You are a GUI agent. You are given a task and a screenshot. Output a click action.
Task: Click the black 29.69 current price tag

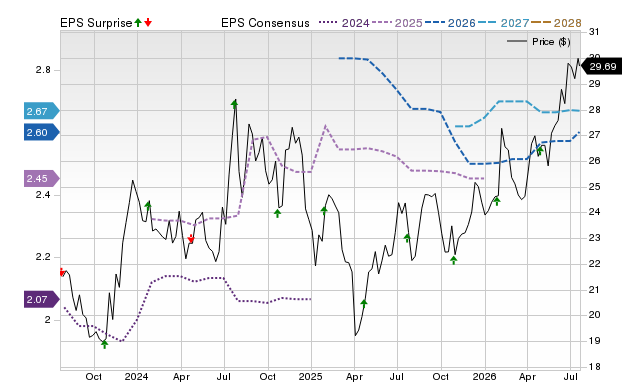click(601, 67)
